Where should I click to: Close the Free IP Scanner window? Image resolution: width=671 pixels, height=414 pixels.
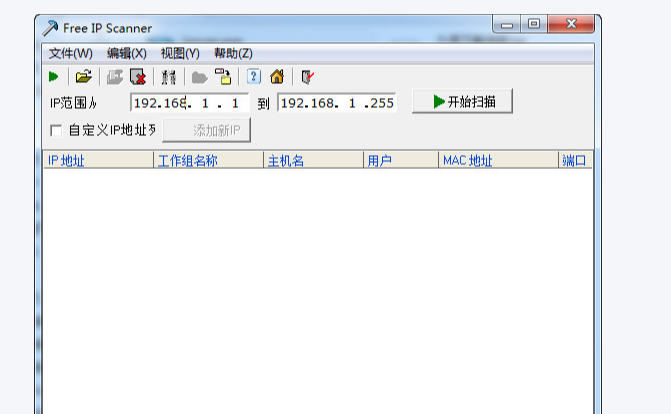click(571, 24)
